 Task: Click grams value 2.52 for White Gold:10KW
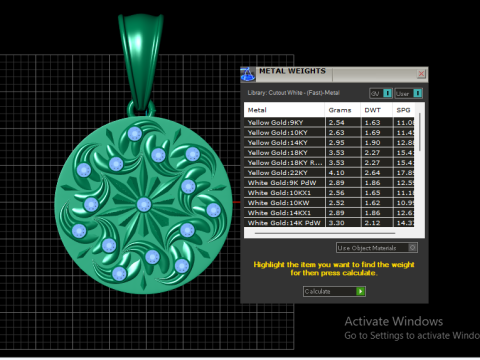(x=337, y=203)
